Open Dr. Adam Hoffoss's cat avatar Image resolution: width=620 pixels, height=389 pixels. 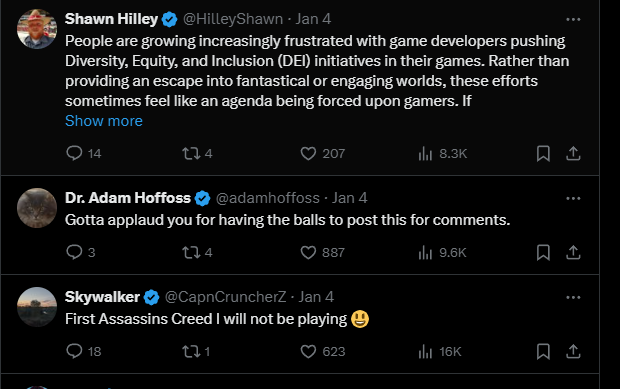(37, 208)
